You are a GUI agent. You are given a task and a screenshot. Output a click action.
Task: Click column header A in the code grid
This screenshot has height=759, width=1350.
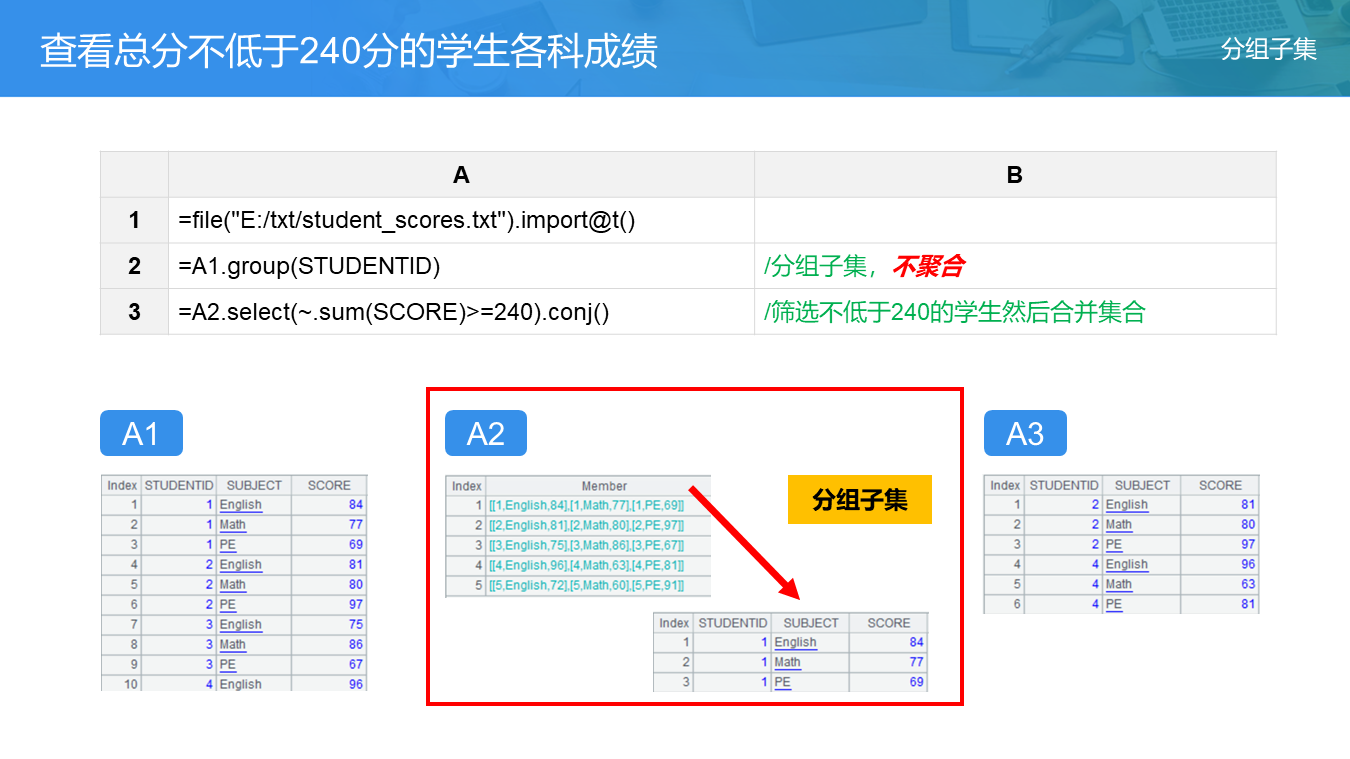coord(460,175)
